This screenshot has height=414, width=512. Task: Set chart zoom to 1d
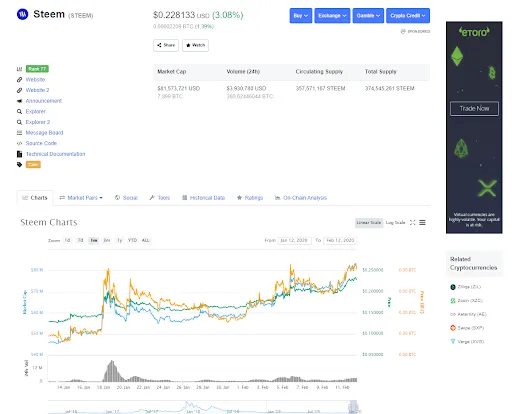tap(67, 240)
